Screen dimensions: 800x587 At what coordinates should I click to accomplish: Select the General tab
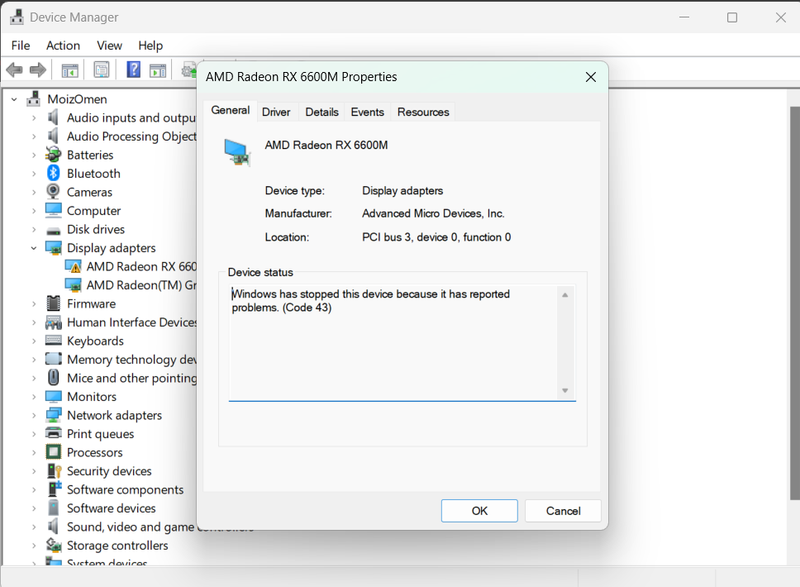[230, 110]
